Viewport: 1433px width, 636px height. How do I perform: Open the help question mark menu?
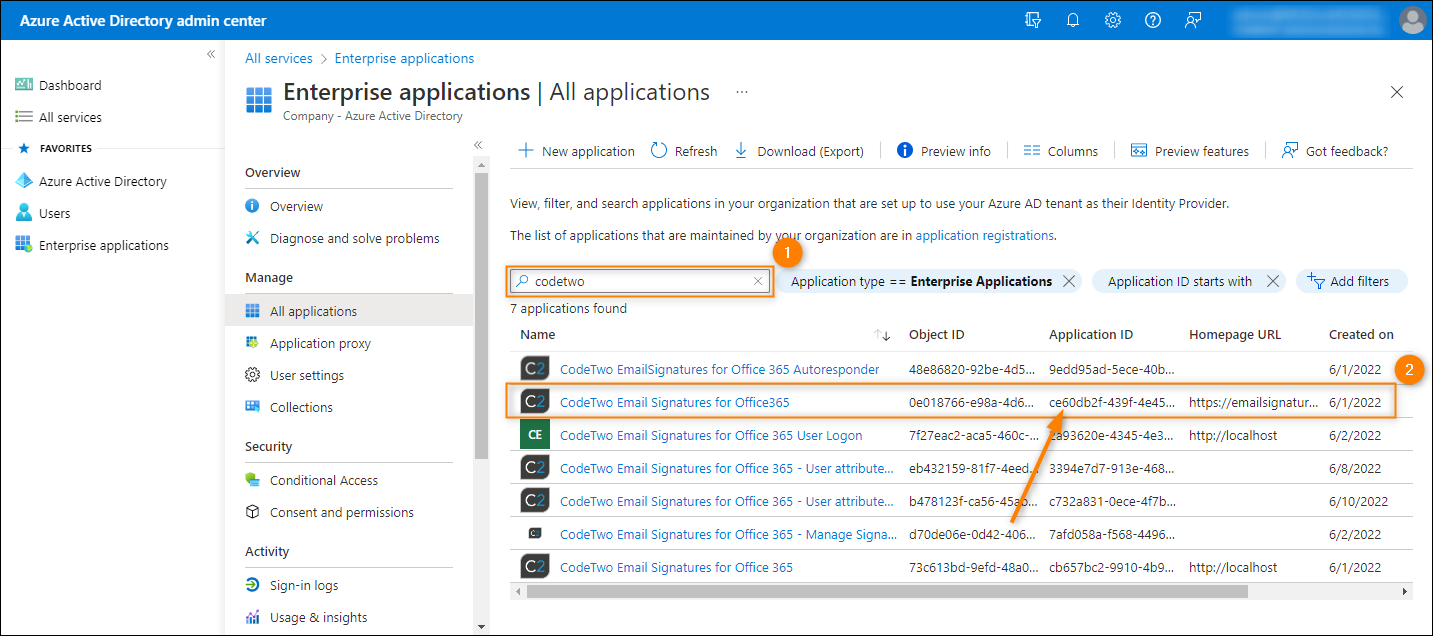pos(1153,20)
